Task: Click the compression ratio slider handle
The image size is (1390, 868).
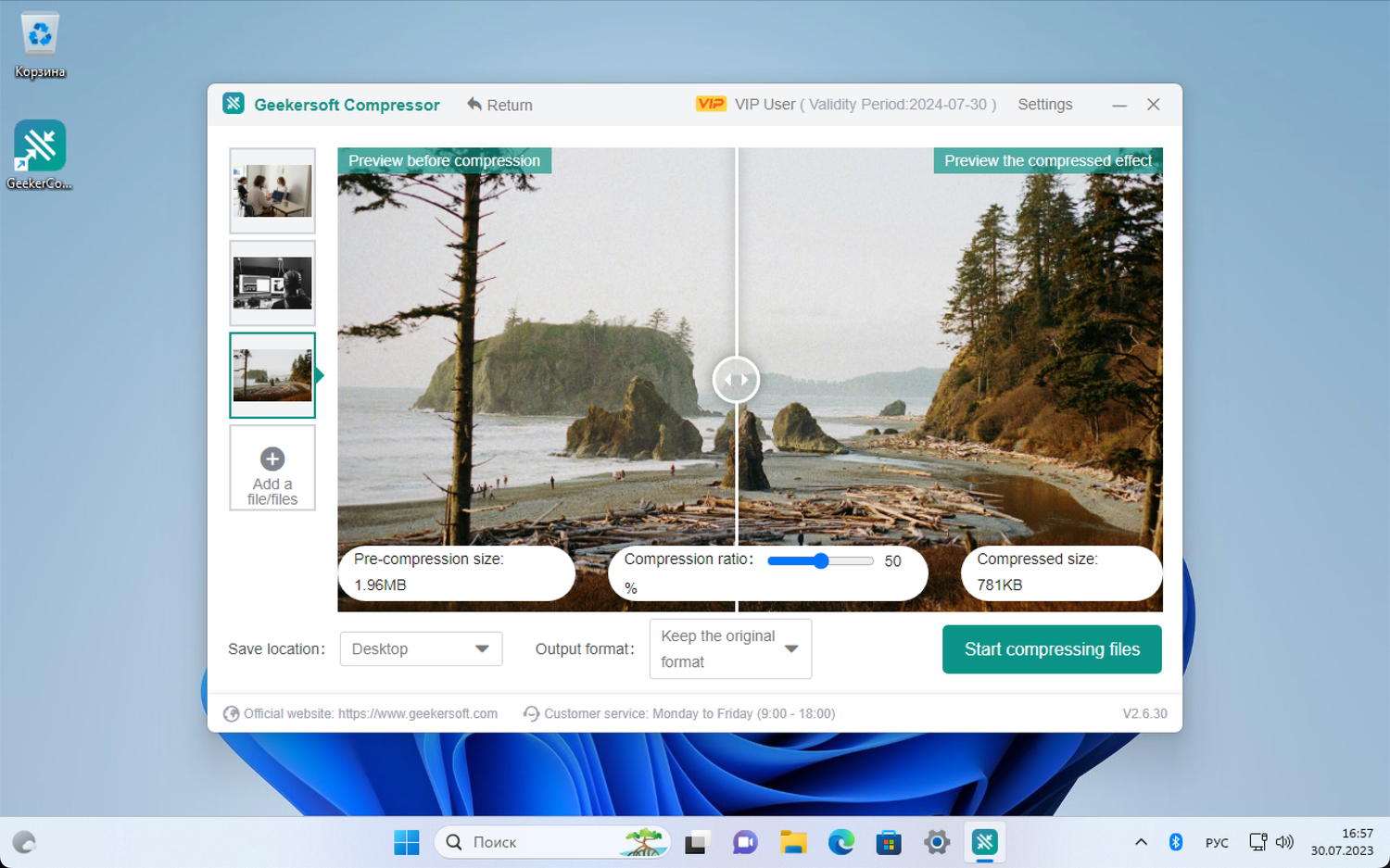Action: tap(821, 560)
